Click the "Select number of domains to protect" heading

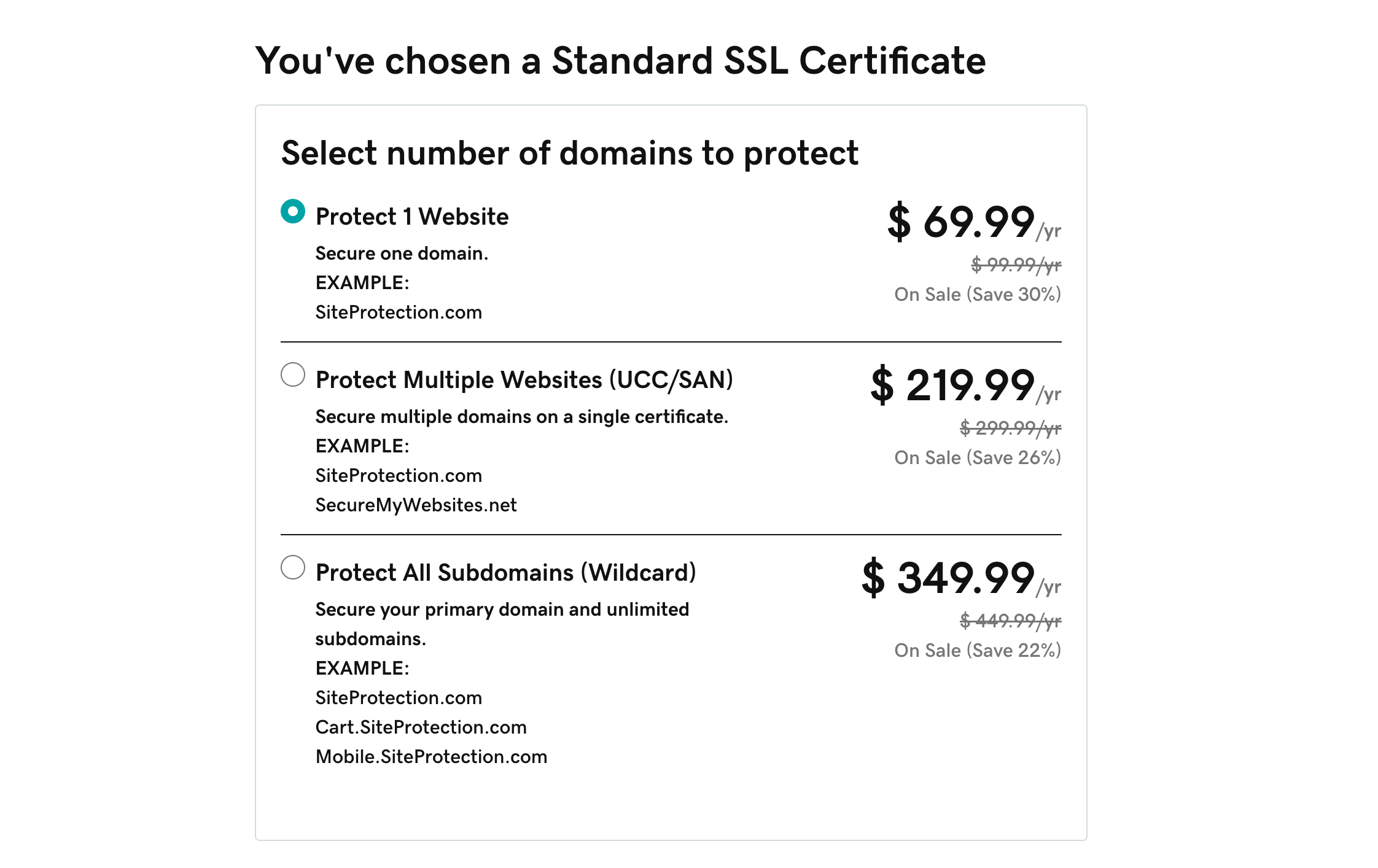569,153
